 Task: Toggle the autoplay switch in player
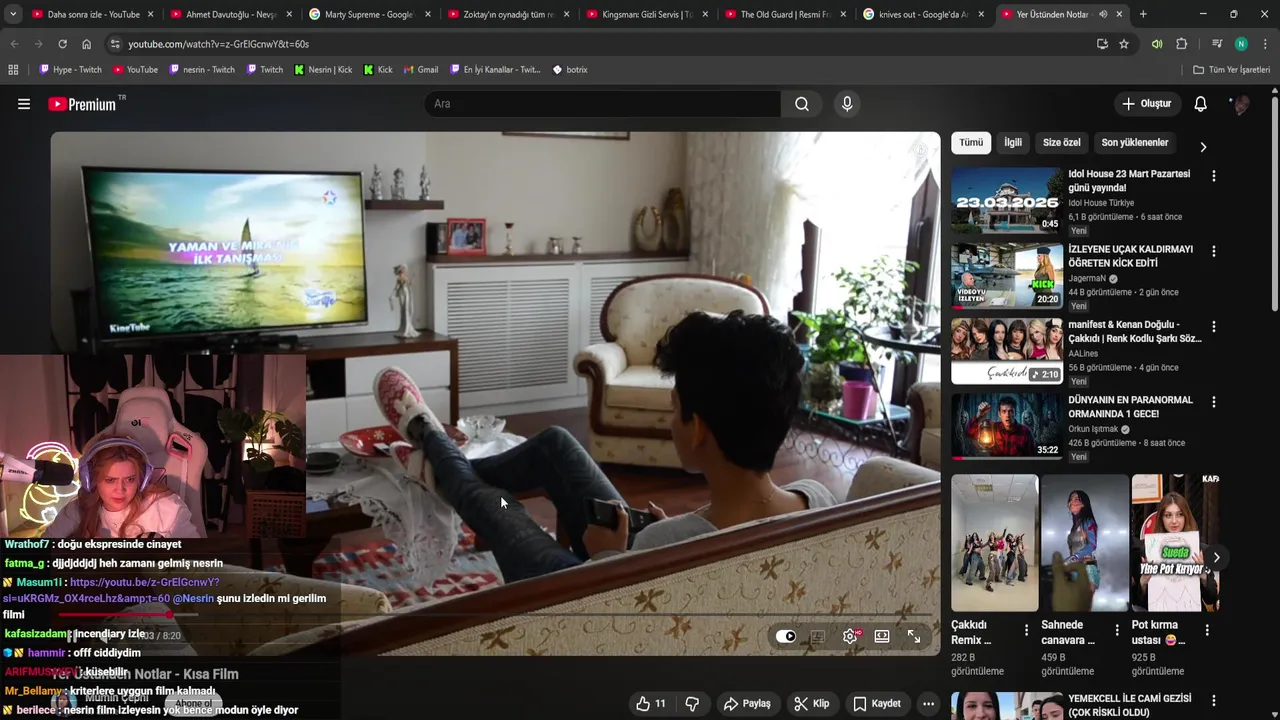point(786,636)
